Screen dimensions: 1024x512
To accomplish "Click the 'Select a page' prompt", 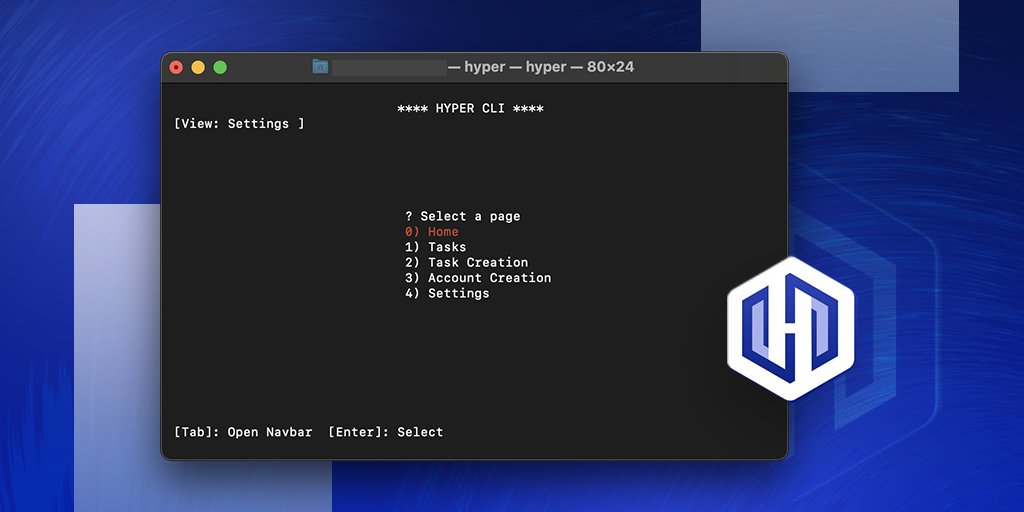I will click(462, 216).
